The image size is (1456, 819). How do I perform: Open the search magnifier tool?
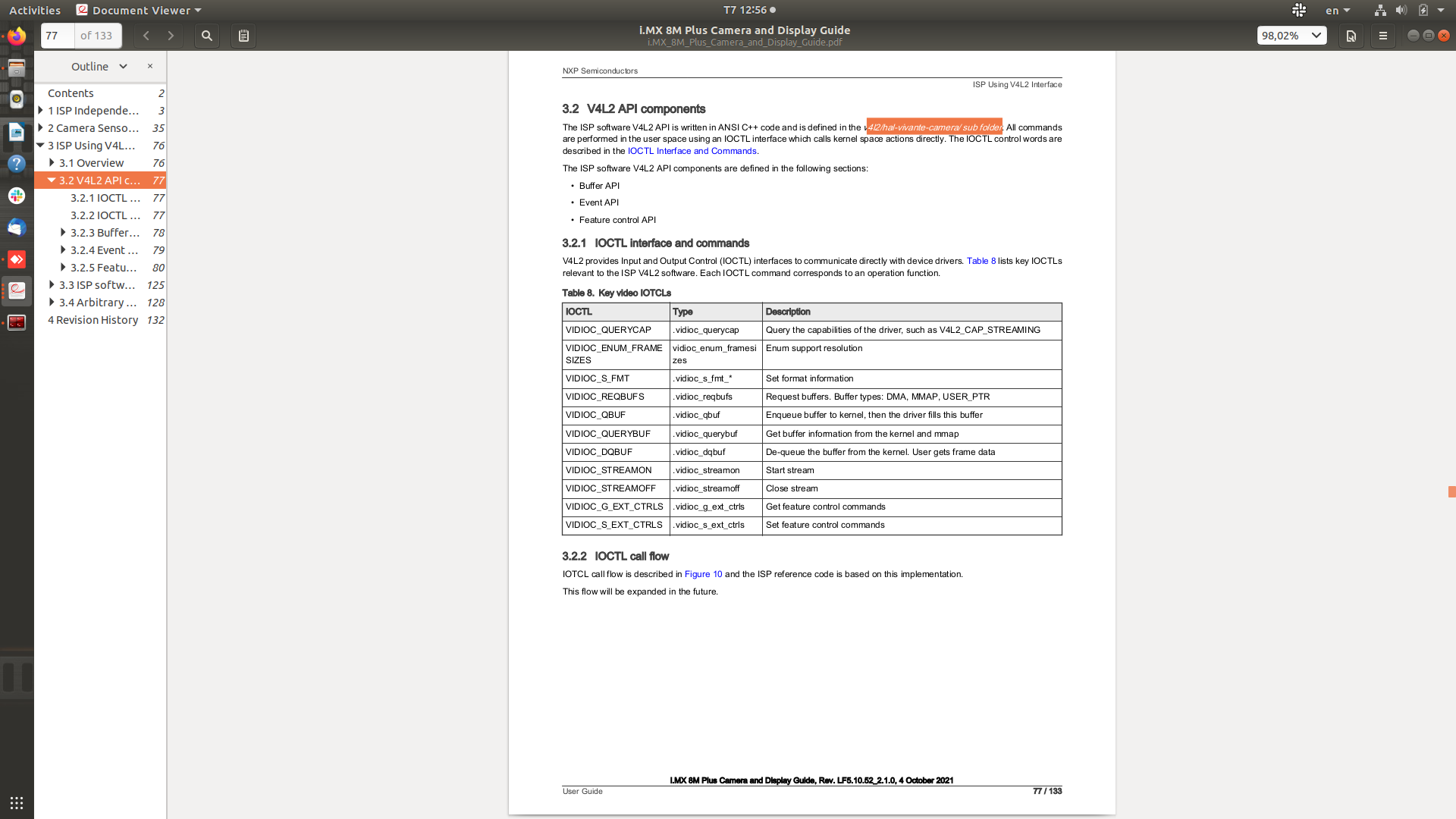[206, 36]
